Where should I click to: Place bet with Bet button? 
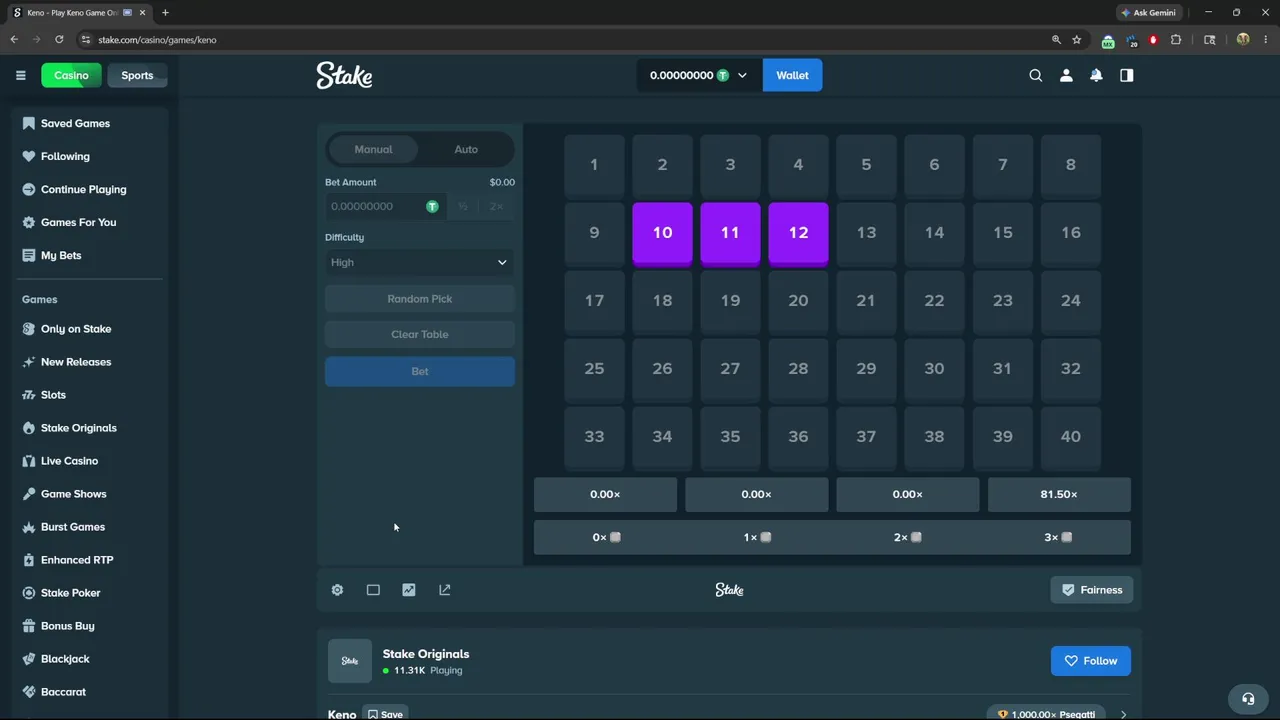[420, 371]
